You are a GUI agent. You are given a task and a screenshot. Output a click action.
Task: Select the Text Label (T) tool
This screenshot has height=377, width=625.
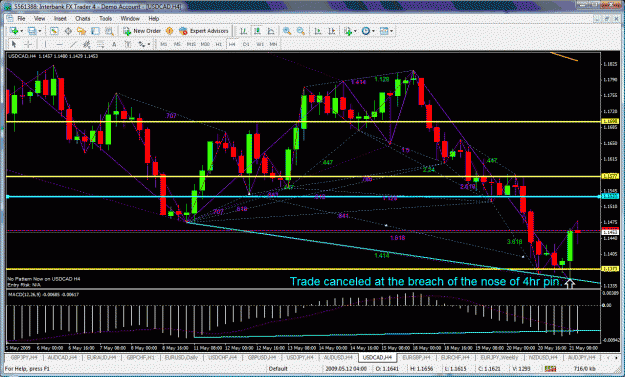[x=128, y=44]
